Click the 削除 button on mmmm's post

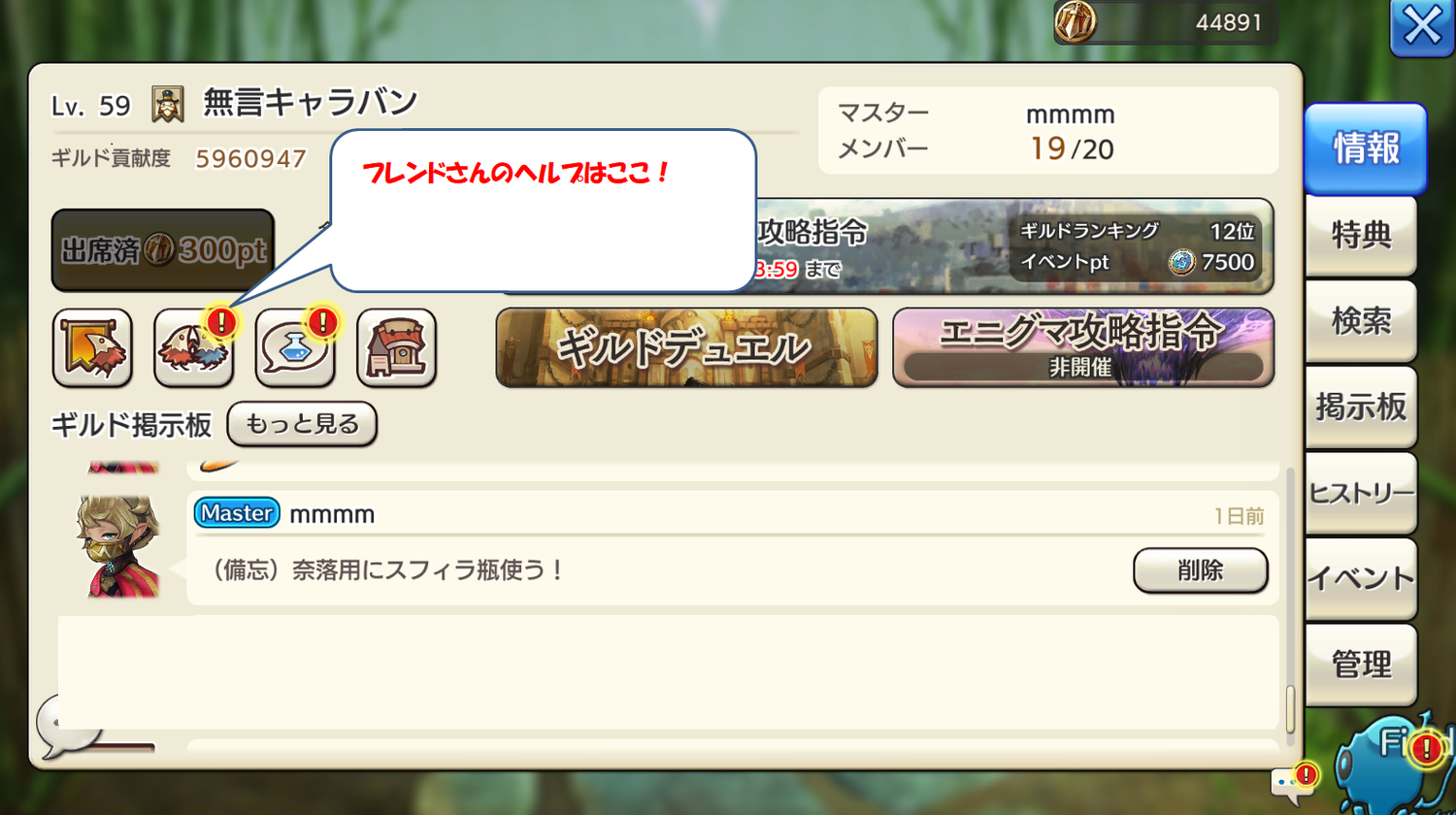pyautogui.click(x=1201, y=570)
